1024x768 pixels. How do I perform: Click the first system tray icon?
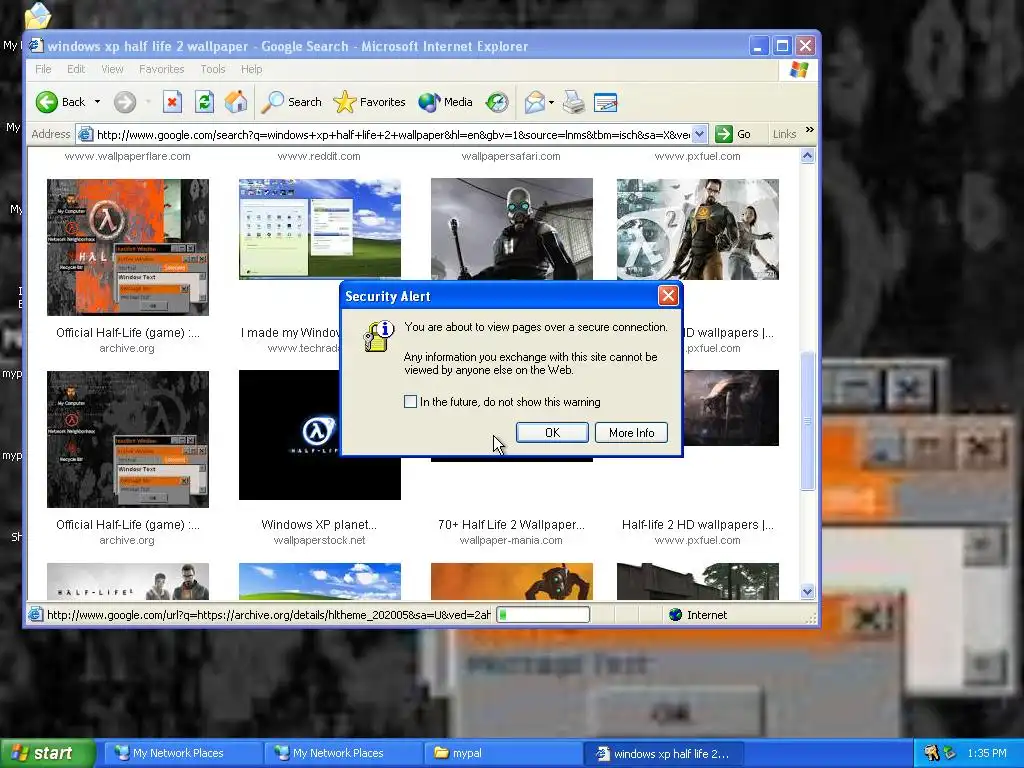click(x=931, y=753)
